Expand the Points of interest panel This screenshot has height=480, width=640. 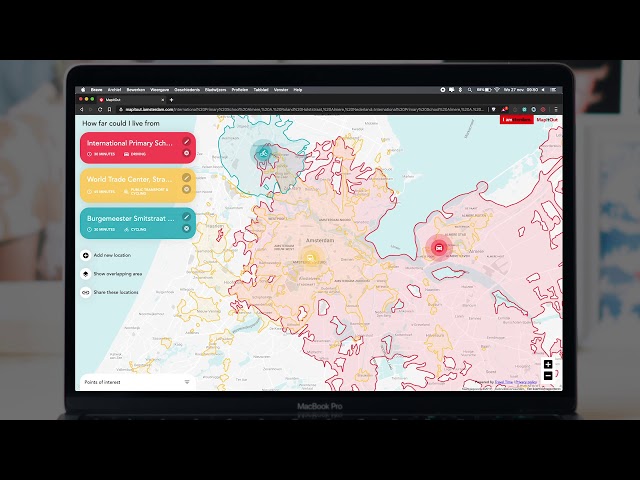coord(187,382)
